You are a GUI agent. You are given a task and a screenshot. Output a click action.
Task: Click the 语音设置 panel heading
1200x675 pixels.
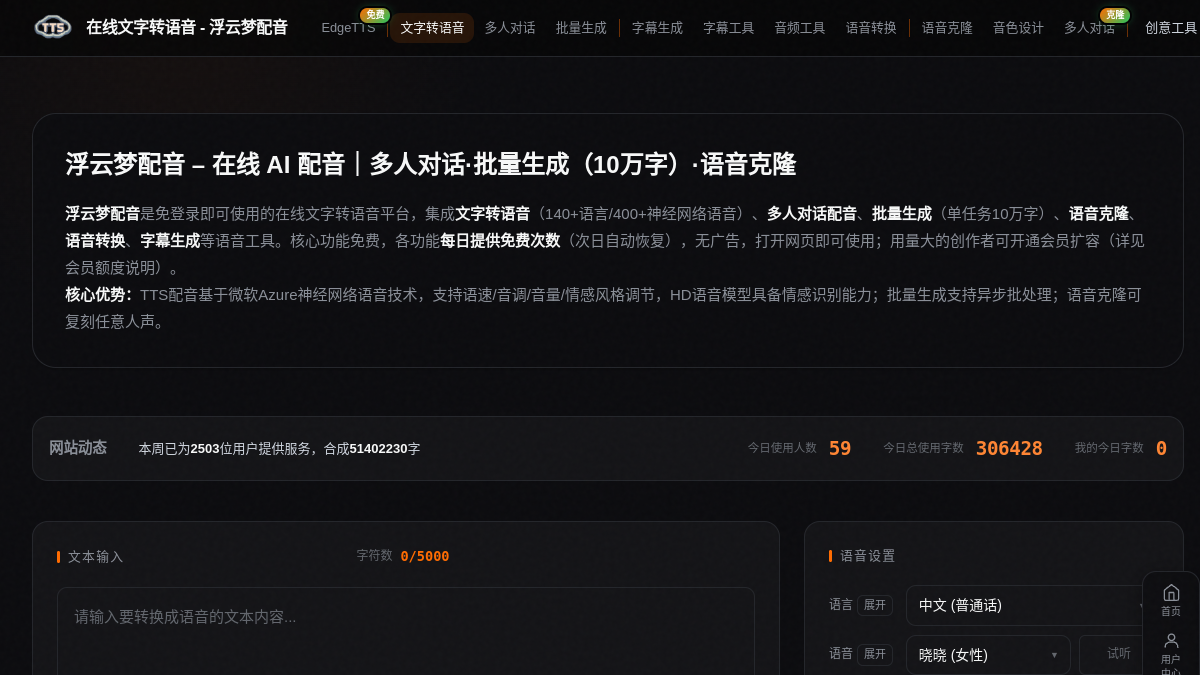(867, 556)
